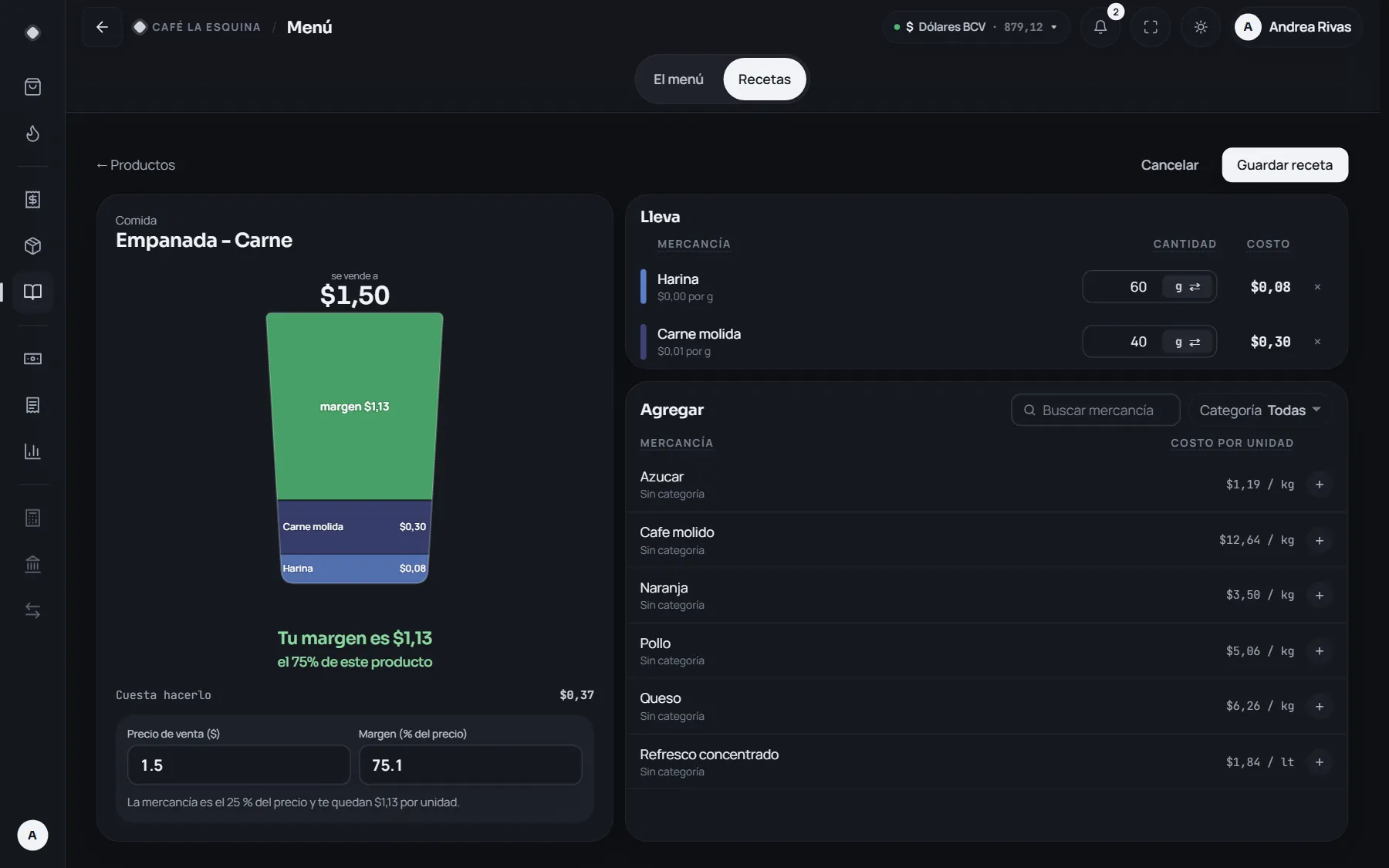The image size is (1389, 868).
Task: Click Café La Esquina breadcrumb
Action: pos(197,27)
